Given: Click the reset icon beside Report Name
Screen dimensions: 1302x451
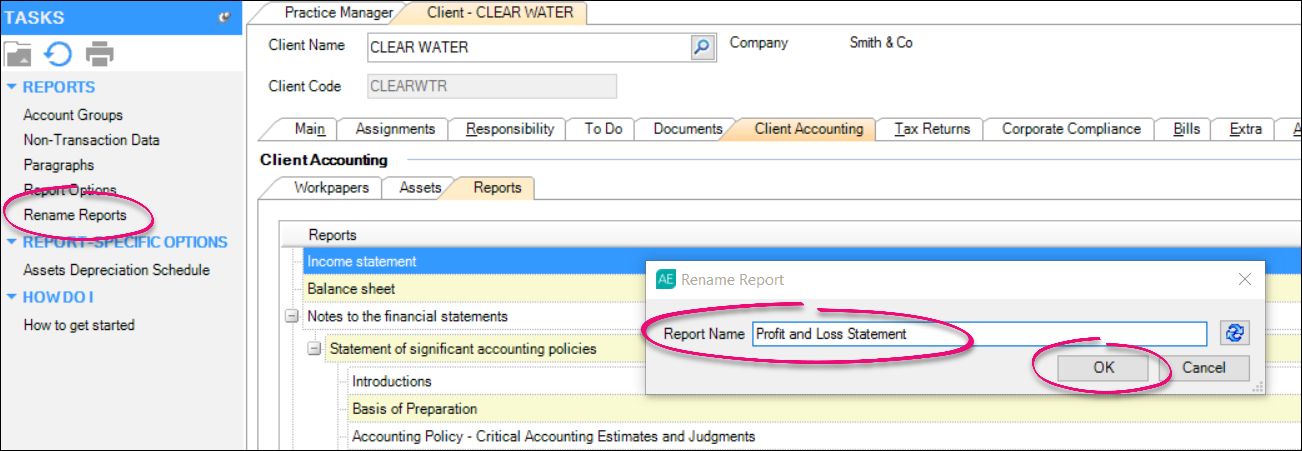Looking at the screenshot, I should 1235,334.
